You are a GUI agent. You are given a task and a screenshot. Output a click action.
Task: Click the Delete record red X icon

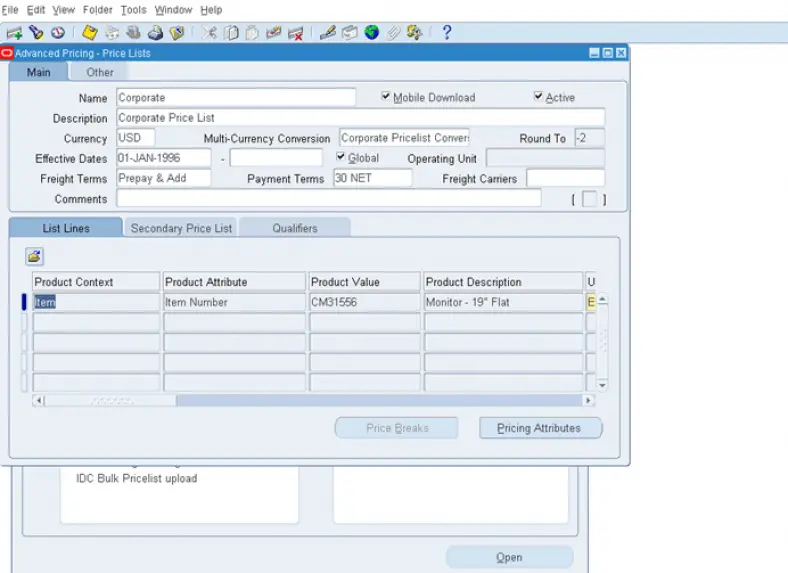point(295,33)
